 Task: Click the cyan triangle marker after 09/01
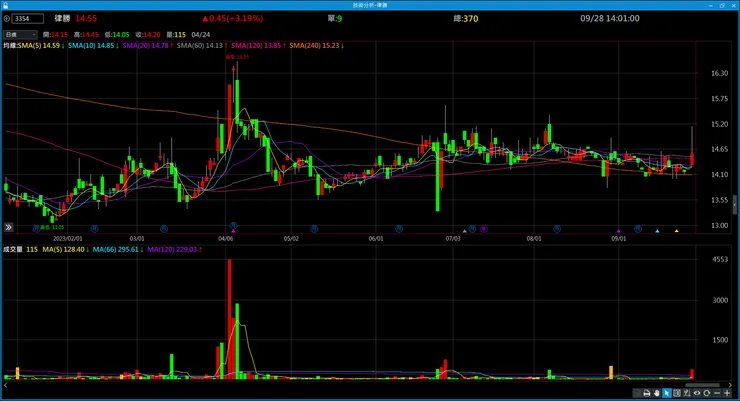coord(657,231)
